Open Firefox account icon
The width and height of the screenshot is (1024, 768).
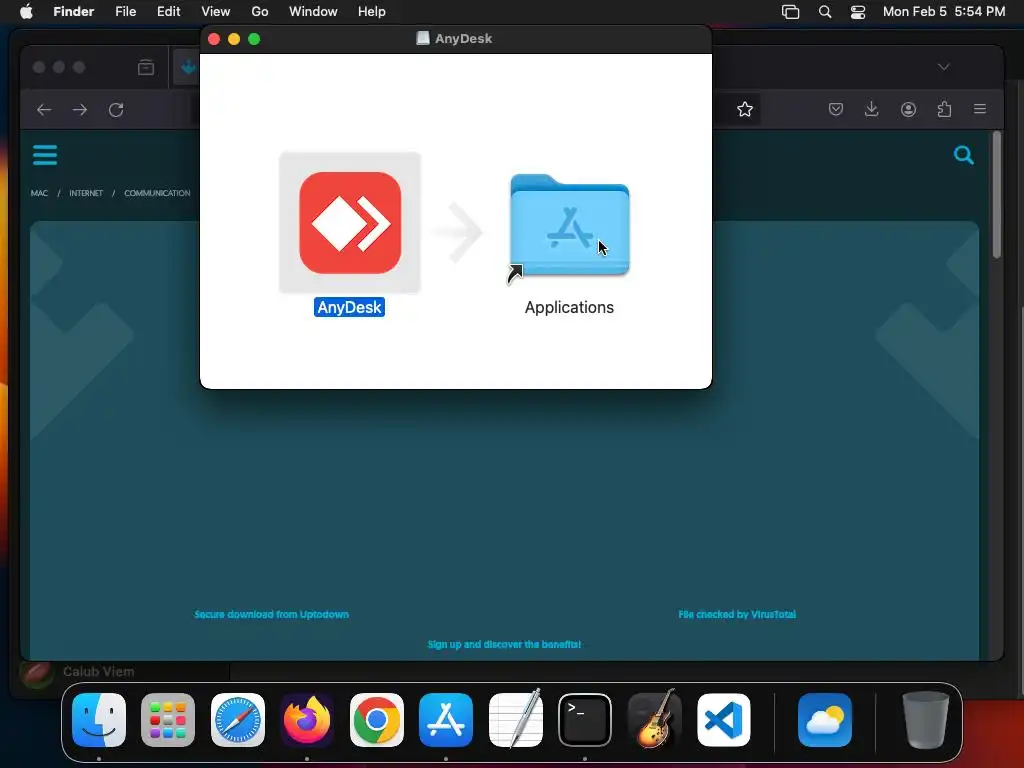point(908,109)
